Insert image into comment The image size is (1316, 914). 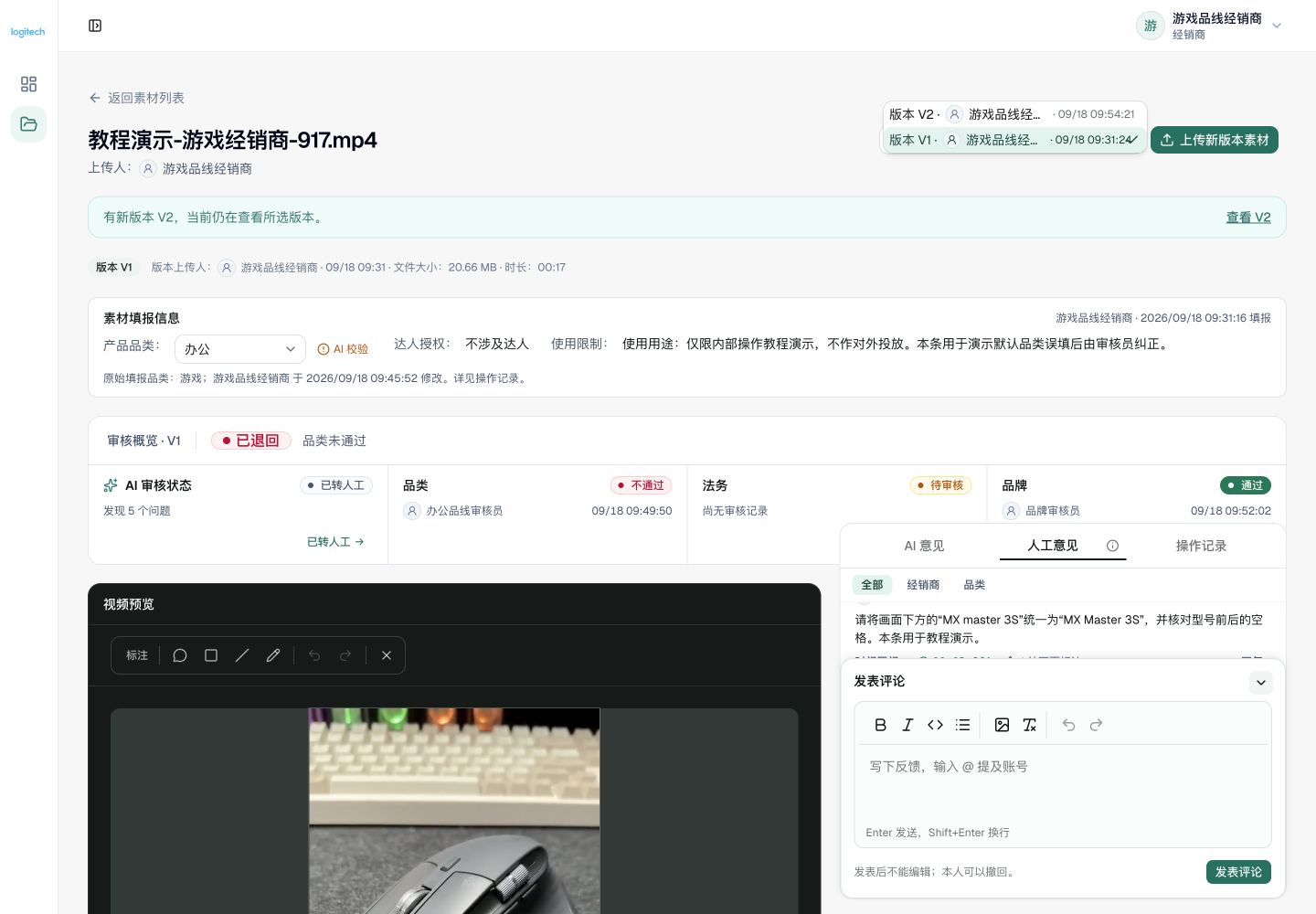pos(1002,725)
